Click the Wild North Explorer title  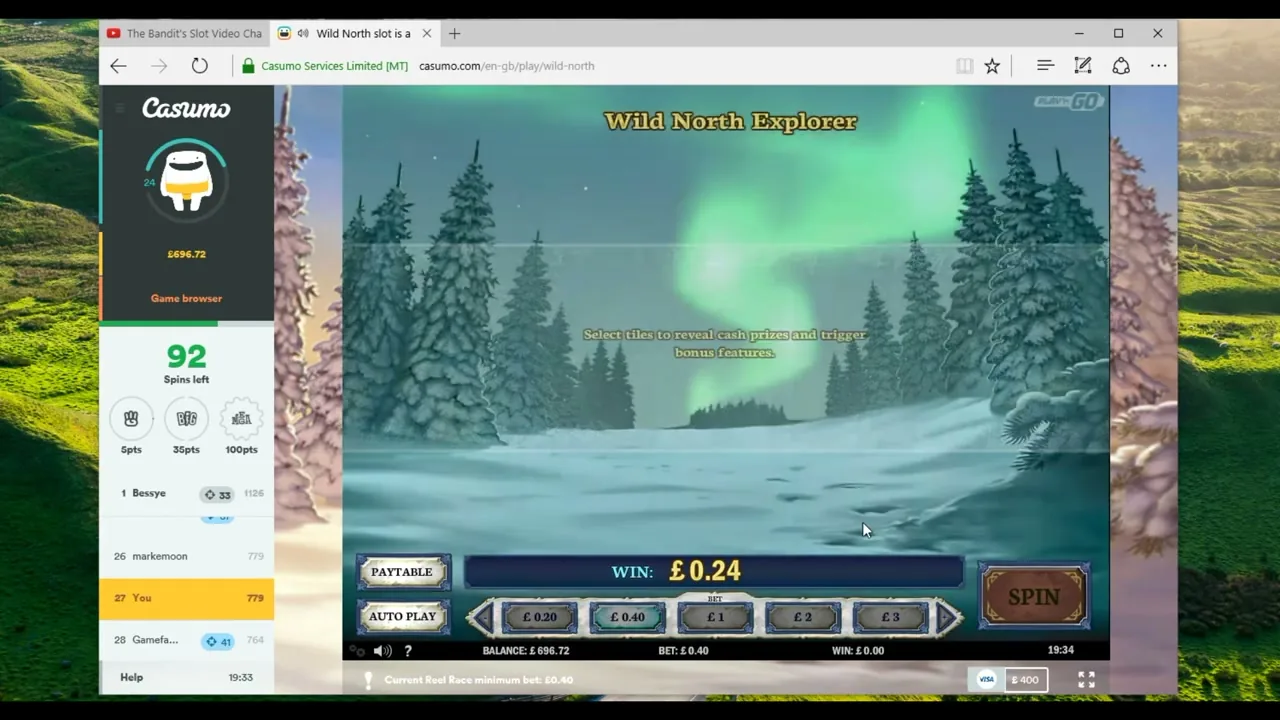click(731, 121)
